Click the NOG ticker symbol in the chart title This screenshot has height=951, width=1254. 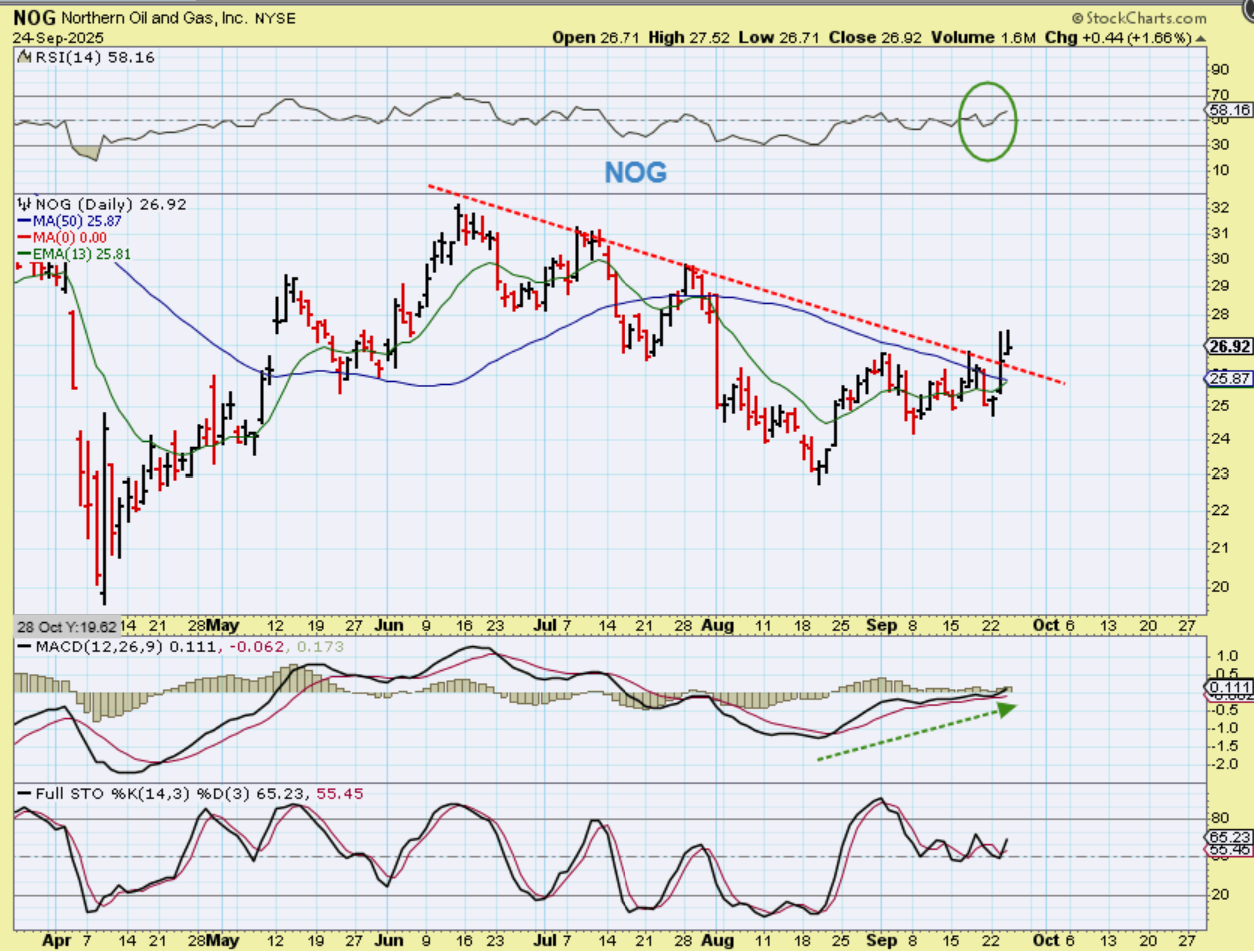(x=35, y=19)
